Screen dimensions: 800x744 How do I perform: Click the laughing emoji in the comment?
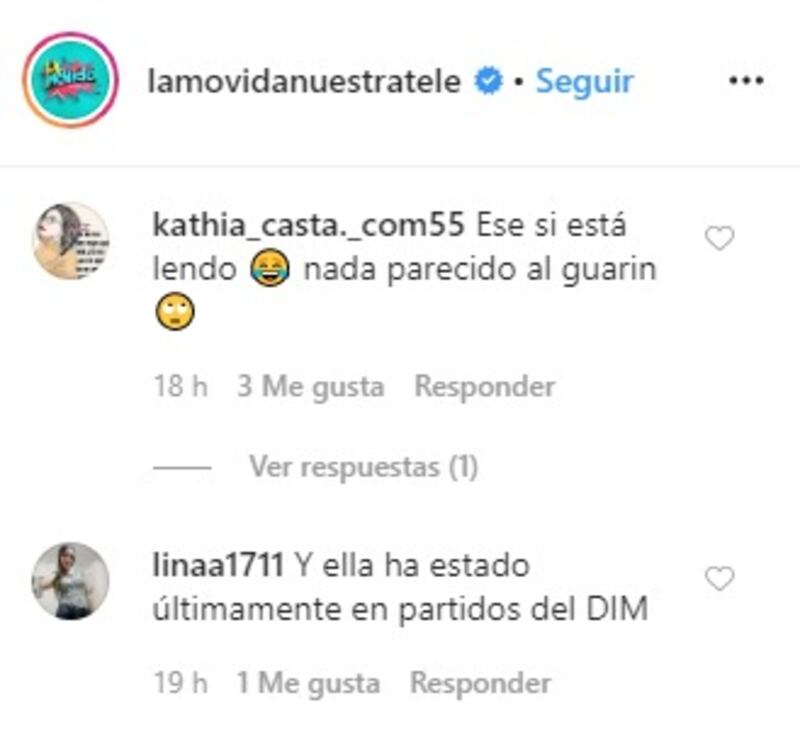click(270, 268)
